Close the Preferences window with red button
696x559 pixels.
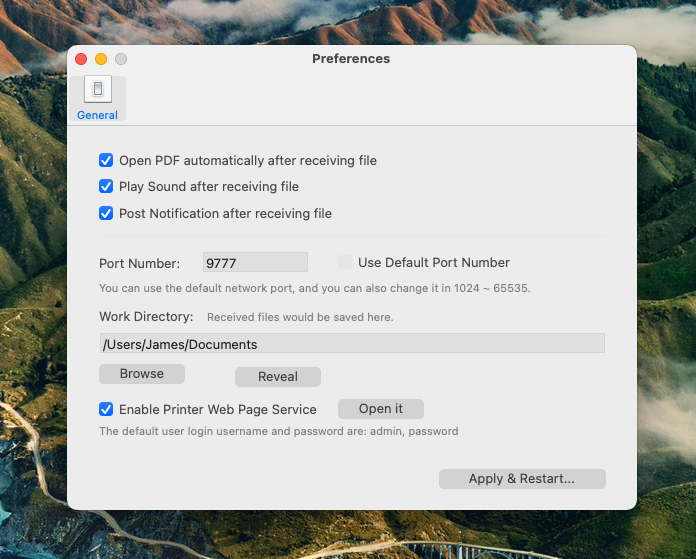tap(81, 59)
